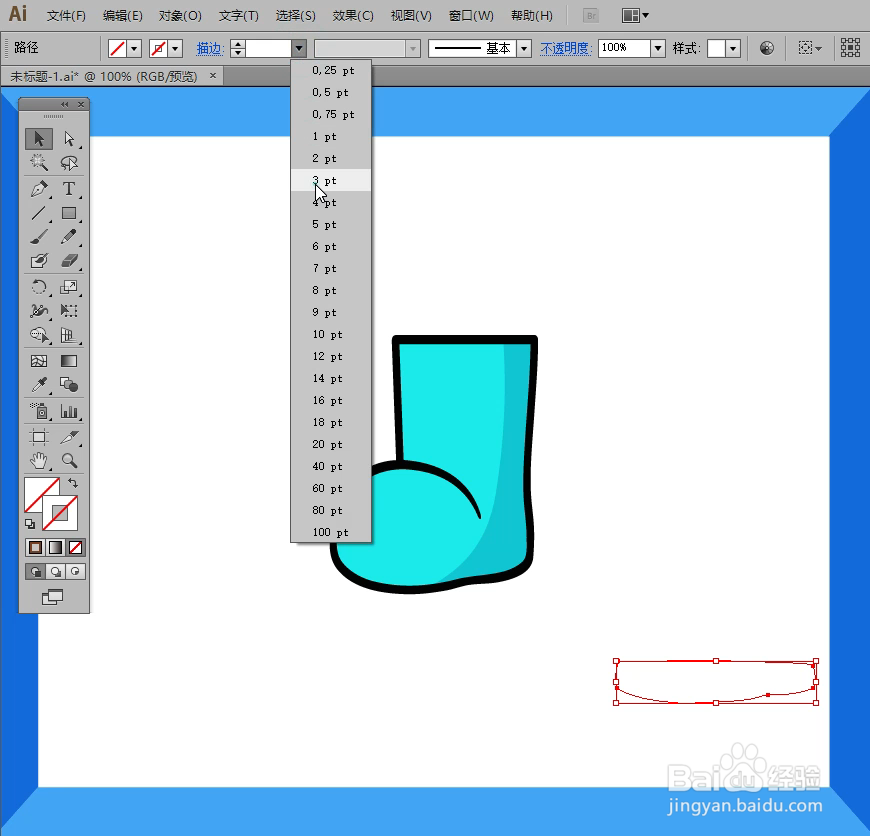Open the 视图(V) menu
870x836 pixels.
click(x=411, y=16)
